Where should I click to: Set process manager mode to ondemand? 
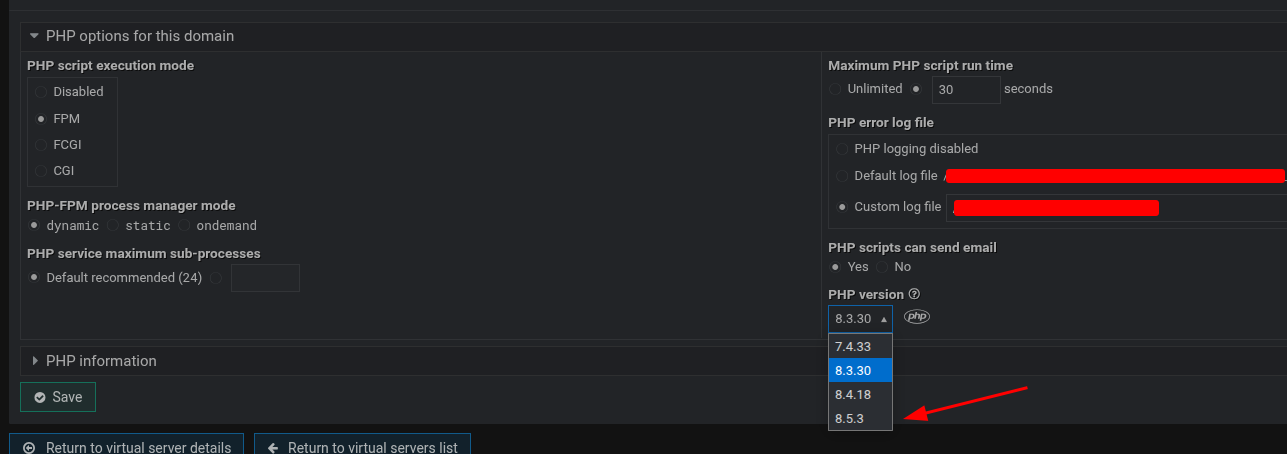[185, 226]
